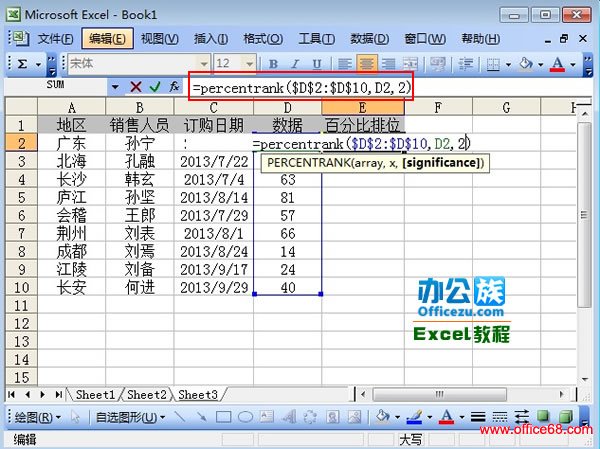600x449 pixels.
Task: Click the Insert Clip Art icon
Action: [x=333, y=417]
